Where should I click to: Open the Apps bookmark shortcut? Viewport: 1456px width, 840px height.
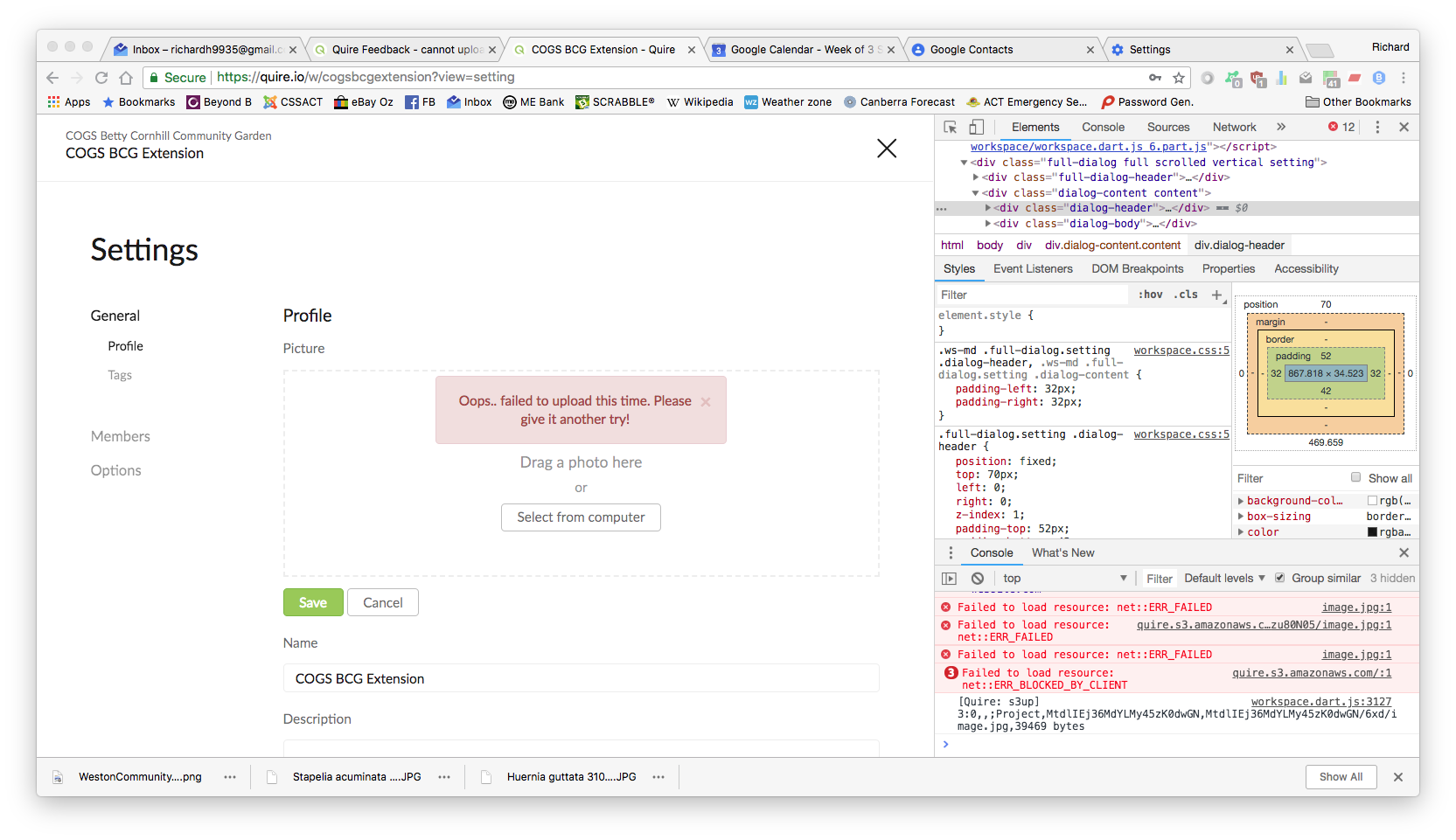coord(69,102)
